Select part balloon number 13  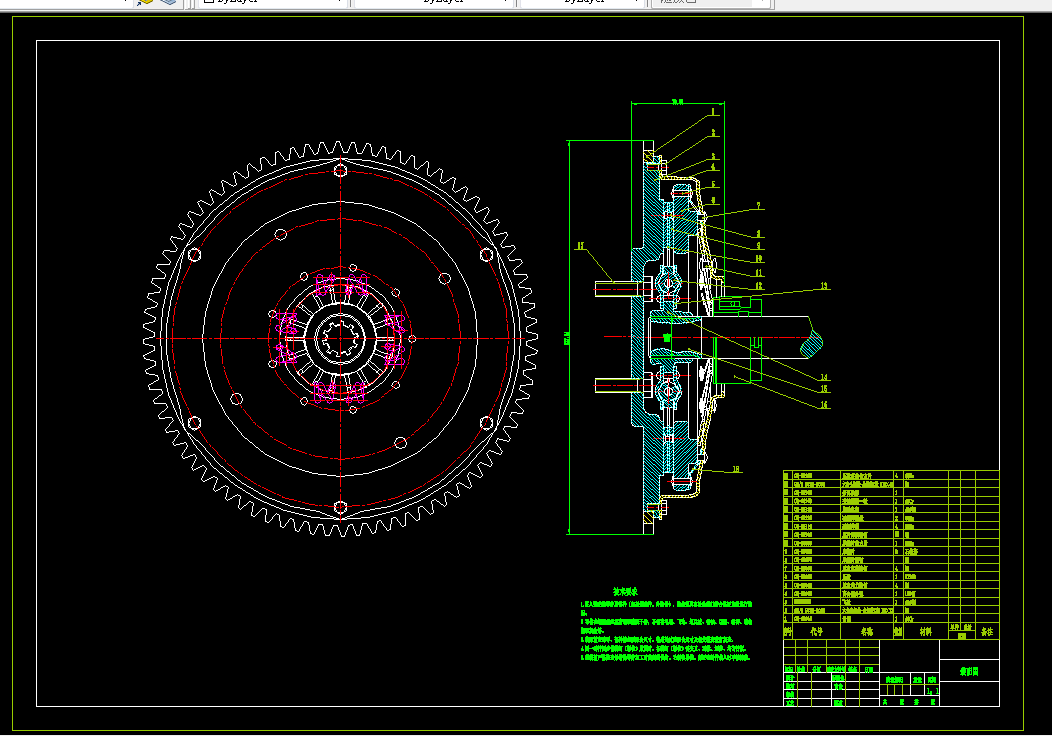(825, 286)
